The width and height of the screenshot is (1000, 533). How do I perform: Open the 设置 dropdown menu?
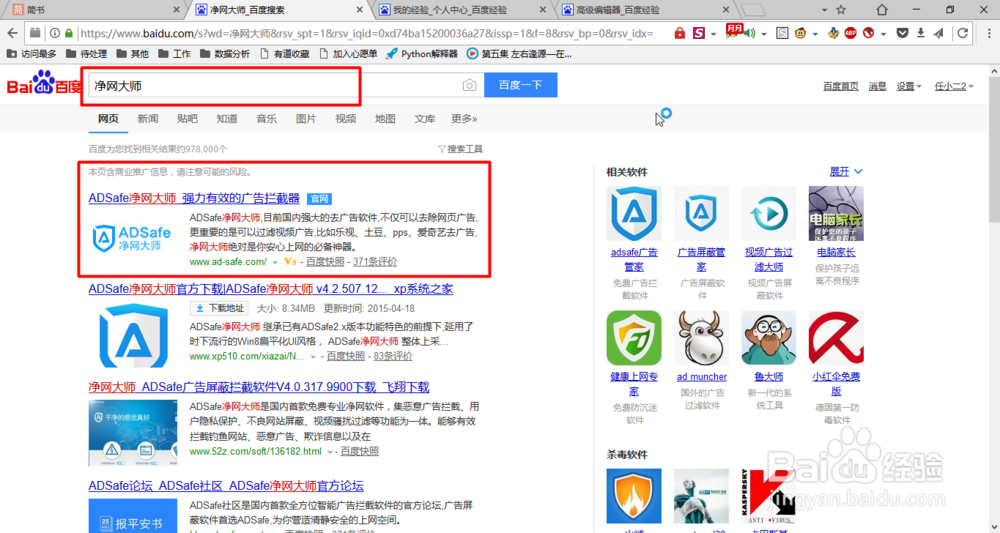click(x=909, y=86)
